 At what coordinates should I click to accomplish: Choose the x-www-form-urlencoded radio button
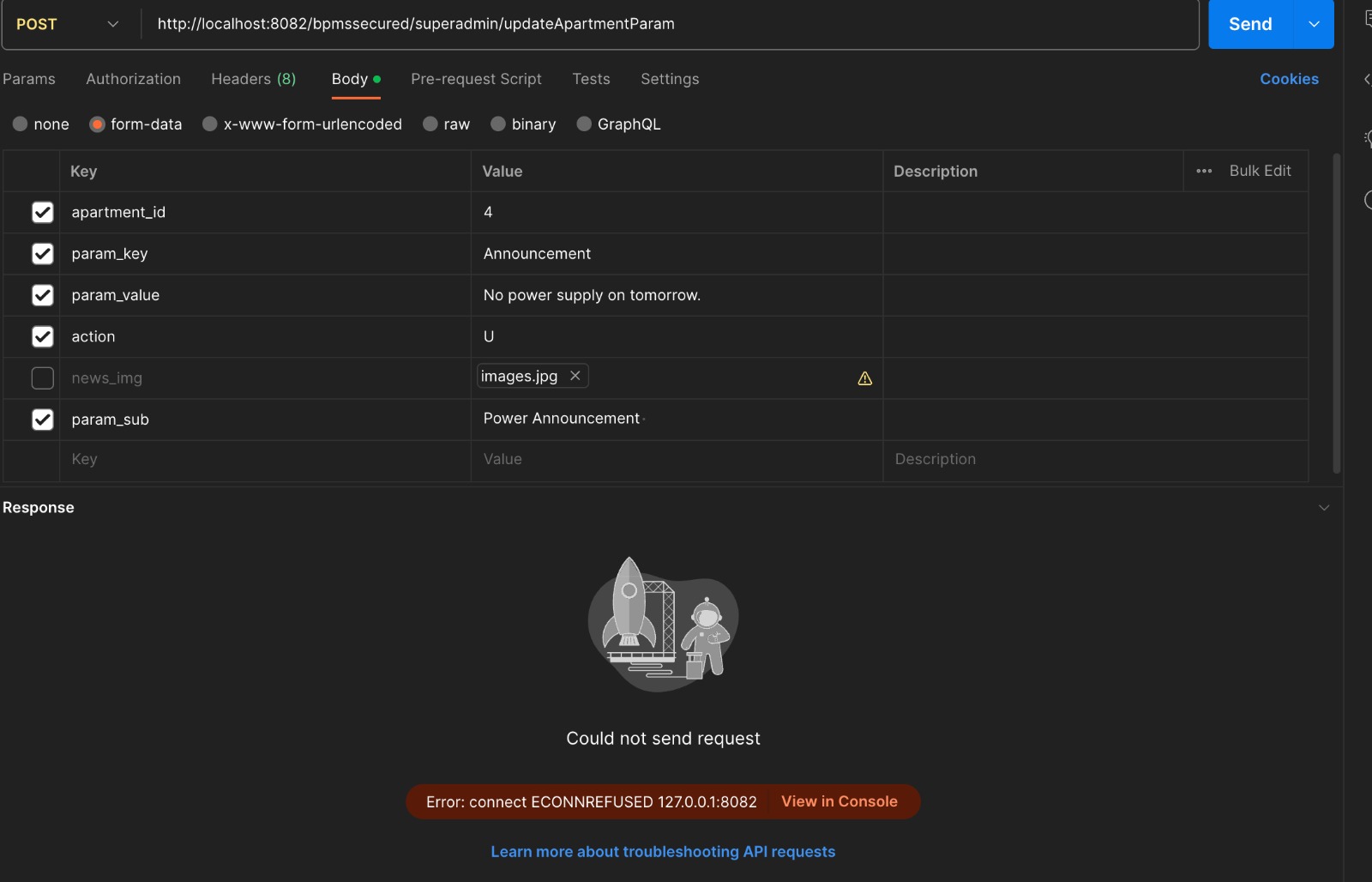[x=209, y=124]
